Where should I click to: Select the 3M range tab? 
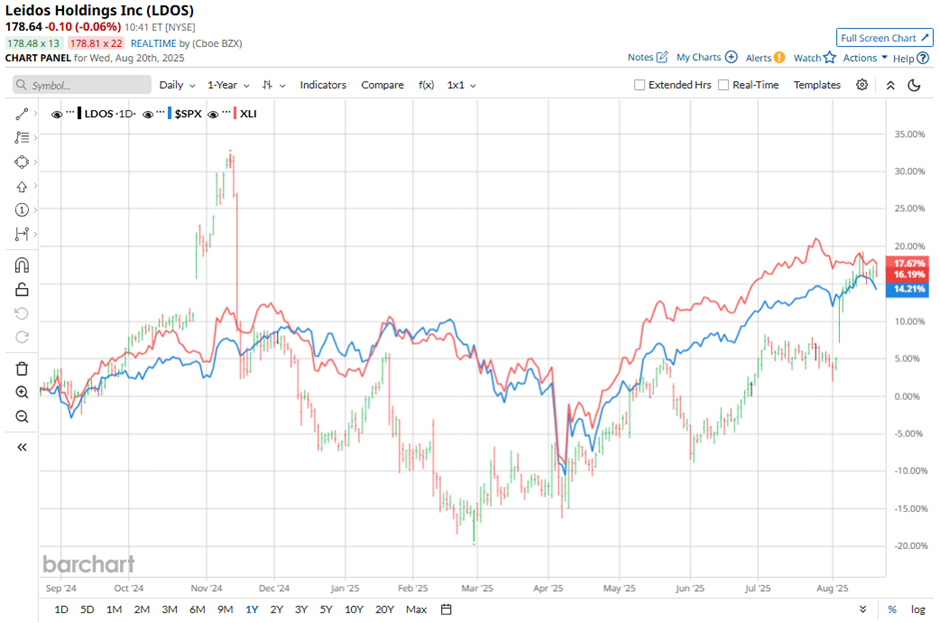point(170,609)
